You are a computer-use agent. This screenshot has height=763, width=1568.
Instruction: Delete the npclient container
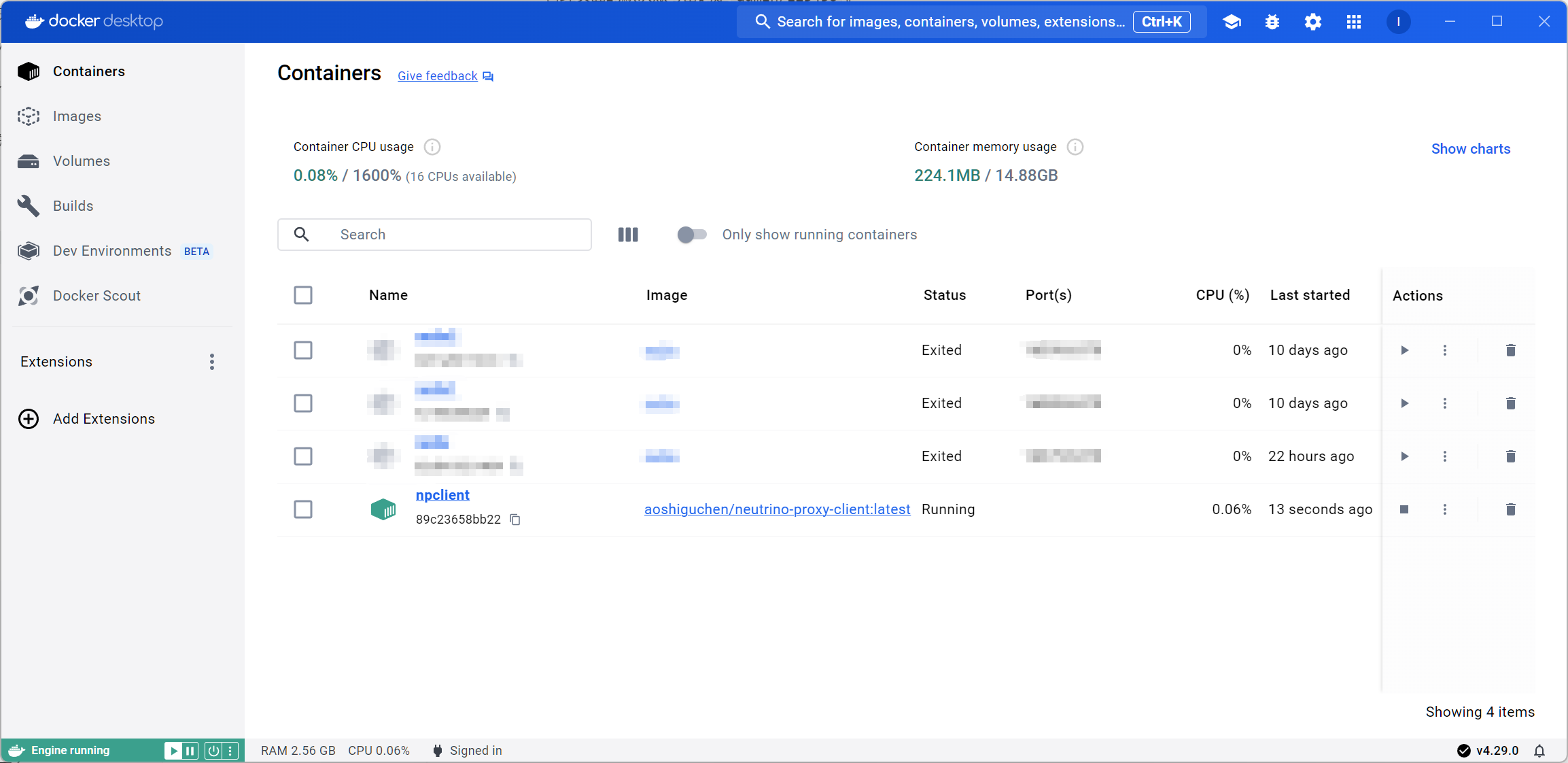(1511, 509)
